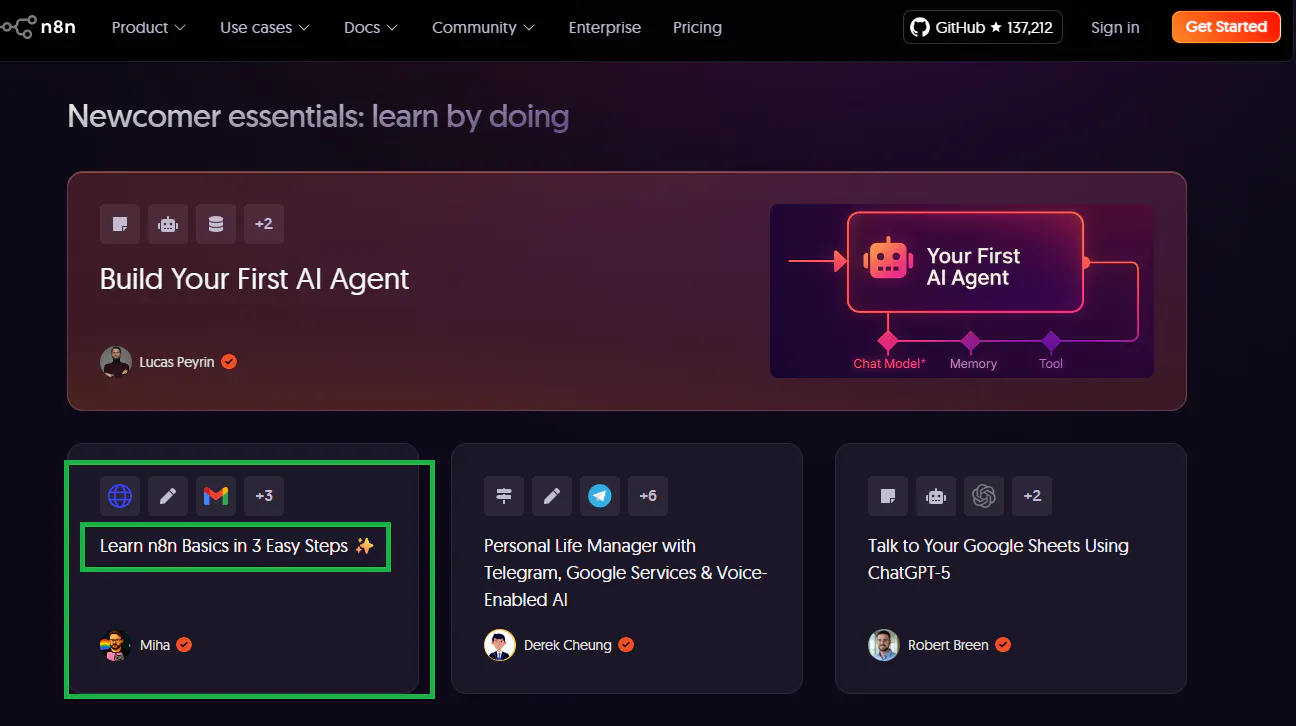Screen dimensions: 1296x726
Task: Click the pencil icon on the Personal Life Manager card
Action: click(552, 496)
